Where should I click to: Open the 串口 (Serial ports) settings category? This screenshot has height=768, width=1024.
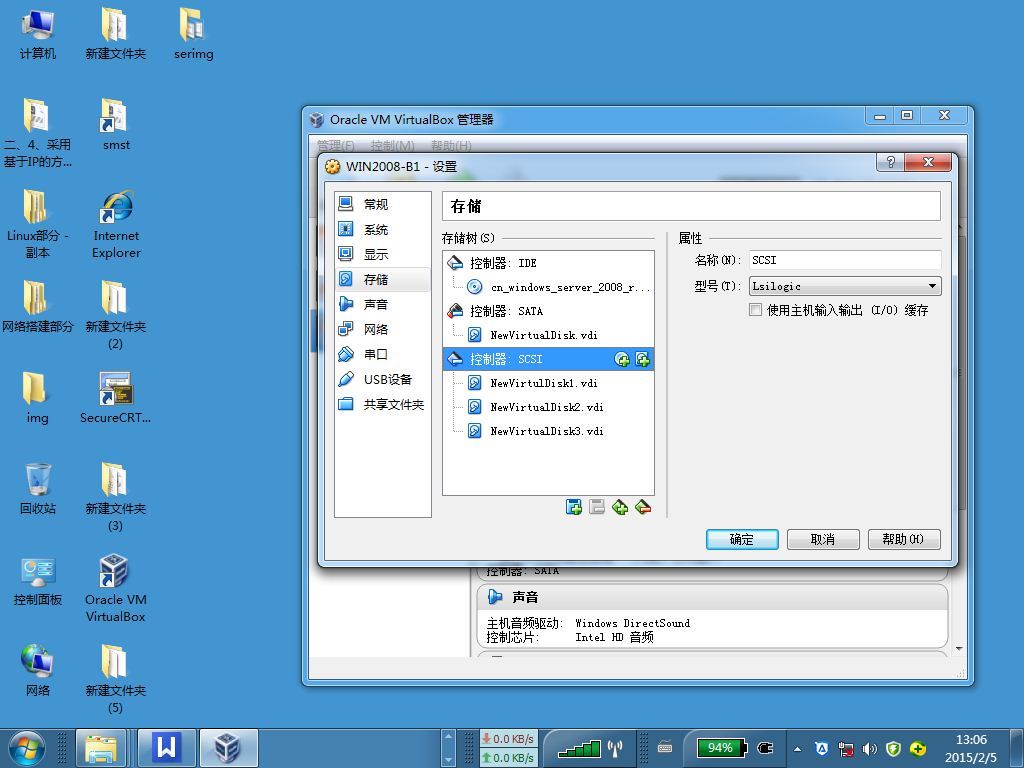(x=383, y=354)
